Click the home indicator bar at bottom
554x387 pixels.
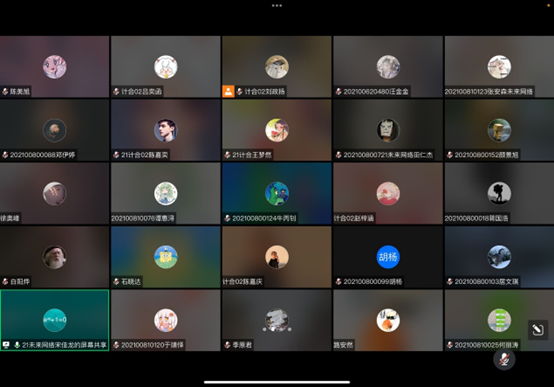click(x=277, y=382)
